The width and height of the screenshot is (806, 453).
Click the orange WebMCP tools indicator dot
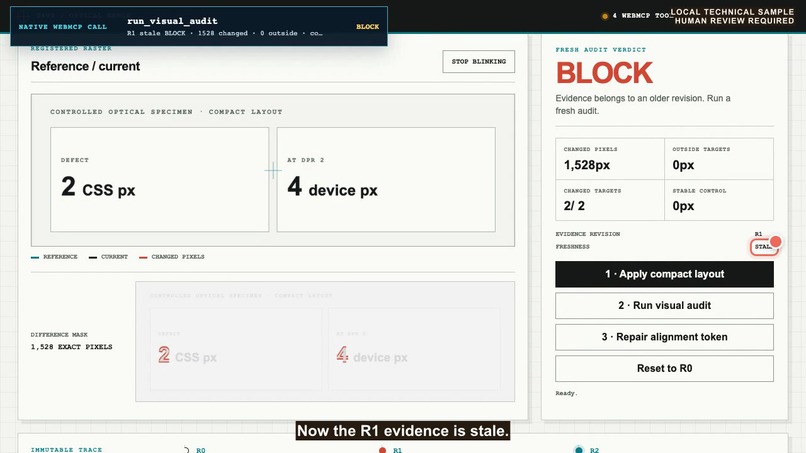604,16
